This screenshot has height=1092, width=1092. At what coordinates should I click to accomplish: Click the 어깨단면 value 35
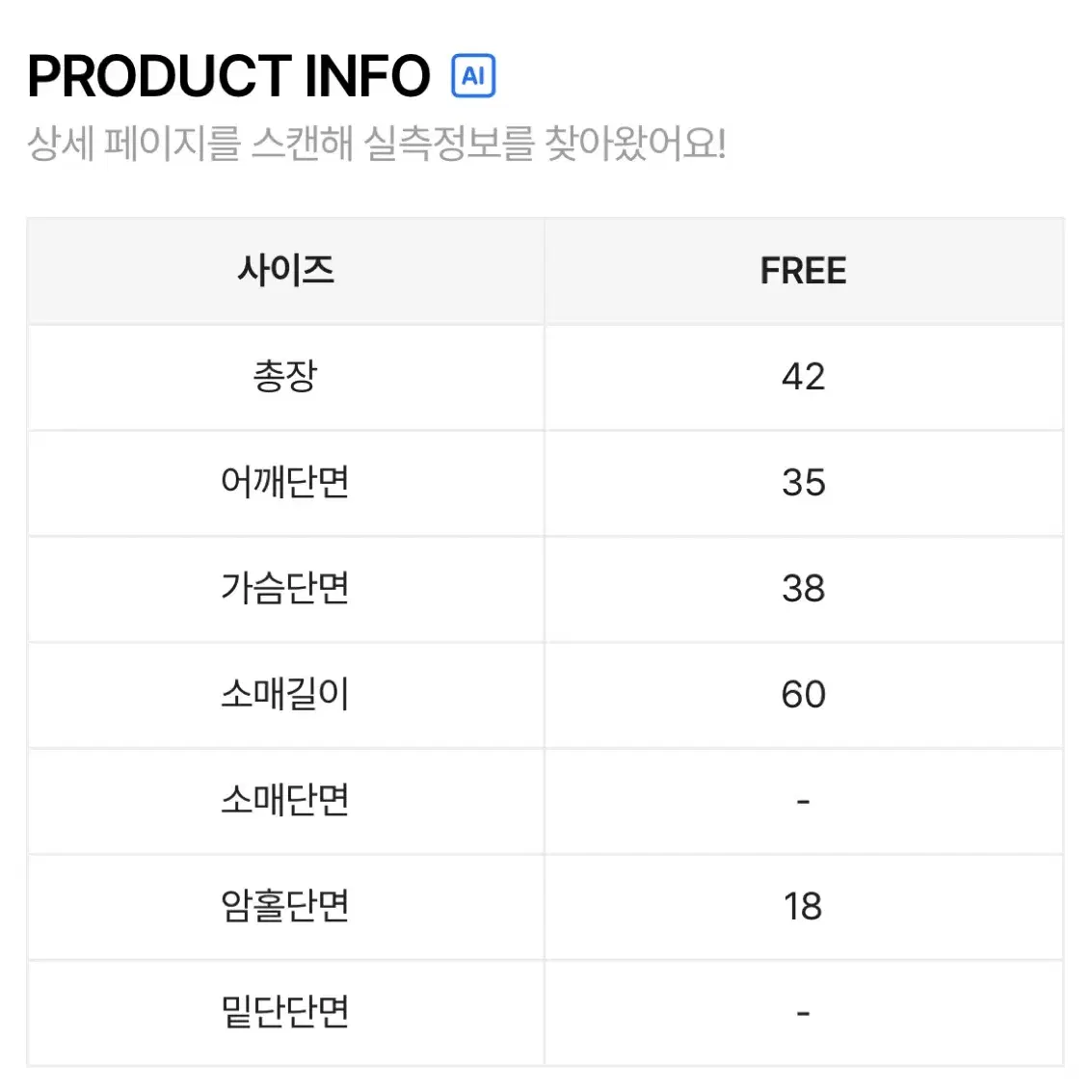coord(804,483)
